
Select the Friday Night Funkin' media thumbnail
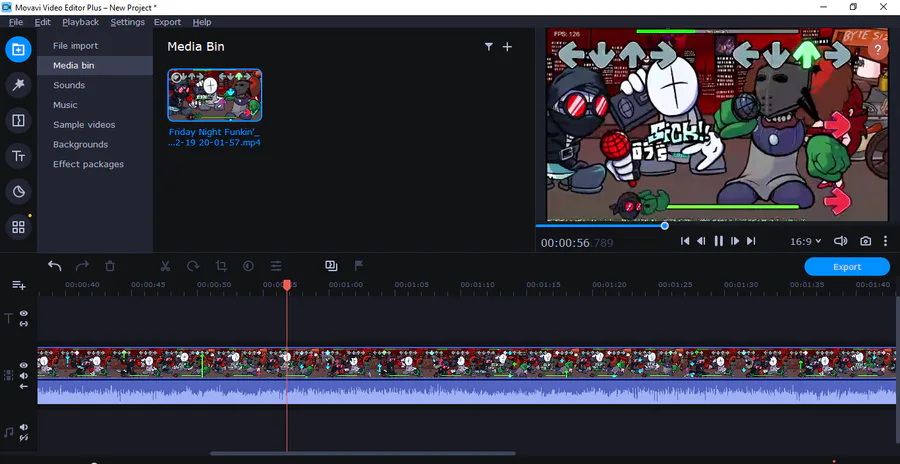click(215, 95)
